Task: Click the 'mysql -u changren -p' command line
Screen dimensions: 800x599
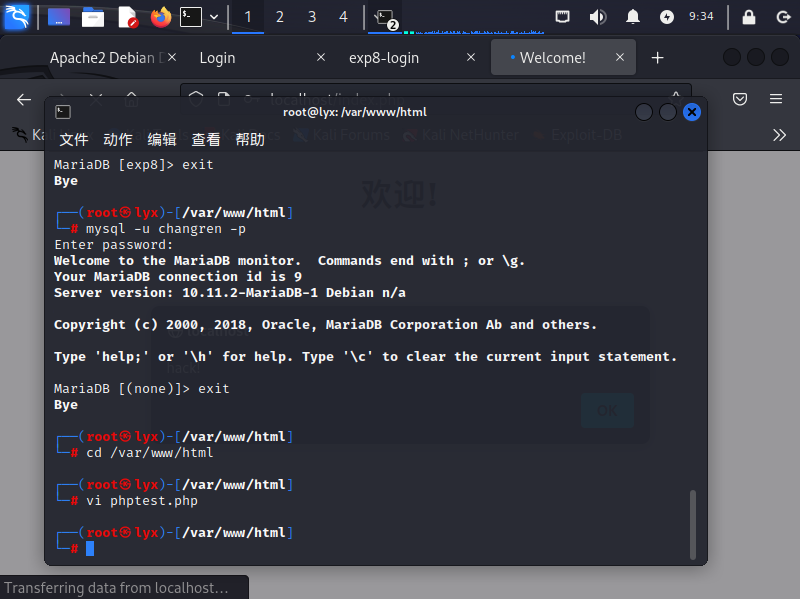Action: [x=166, y=229]
